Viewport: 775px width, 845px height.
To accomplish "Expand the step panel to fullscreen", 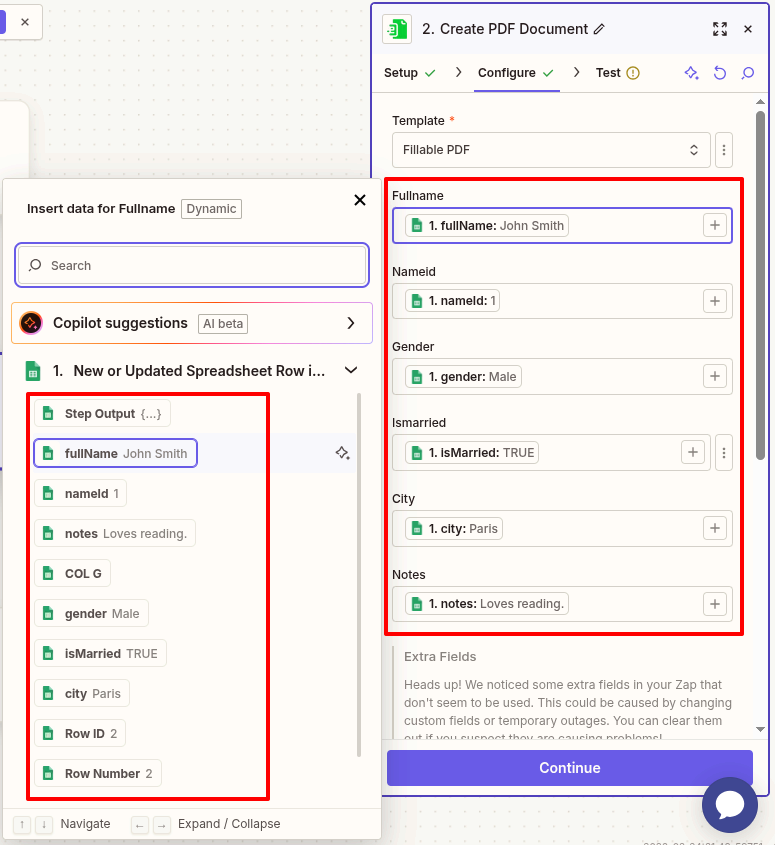I will [x=720, y=29].
